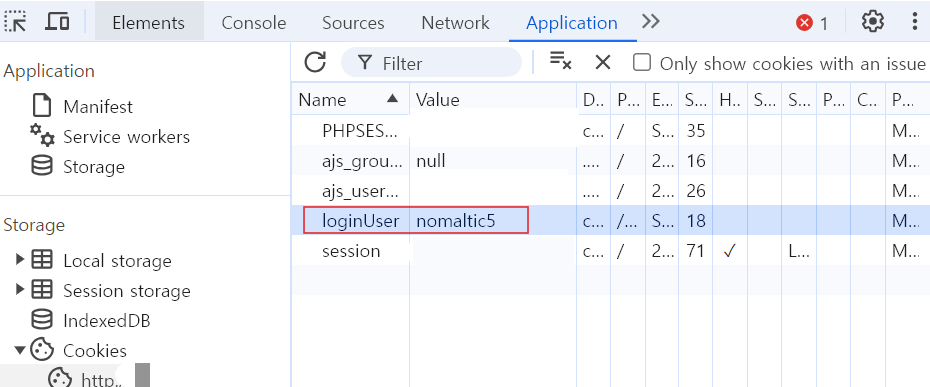Image resolution: width=930 pixels, height=387 pixels.
Task: Open the error count indicator showing 1
Action: point(812,23)
